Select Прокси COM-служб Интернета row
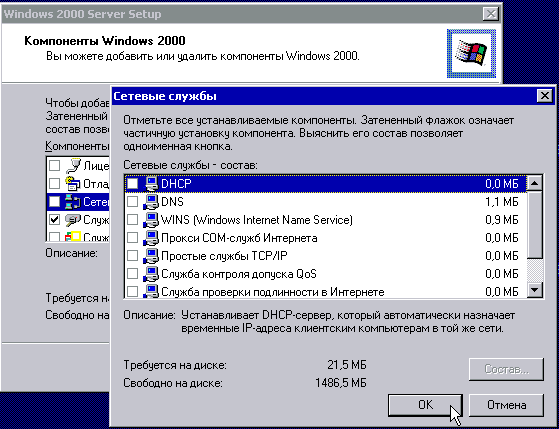This screenshot has width=559, height=429. [325, 238]
